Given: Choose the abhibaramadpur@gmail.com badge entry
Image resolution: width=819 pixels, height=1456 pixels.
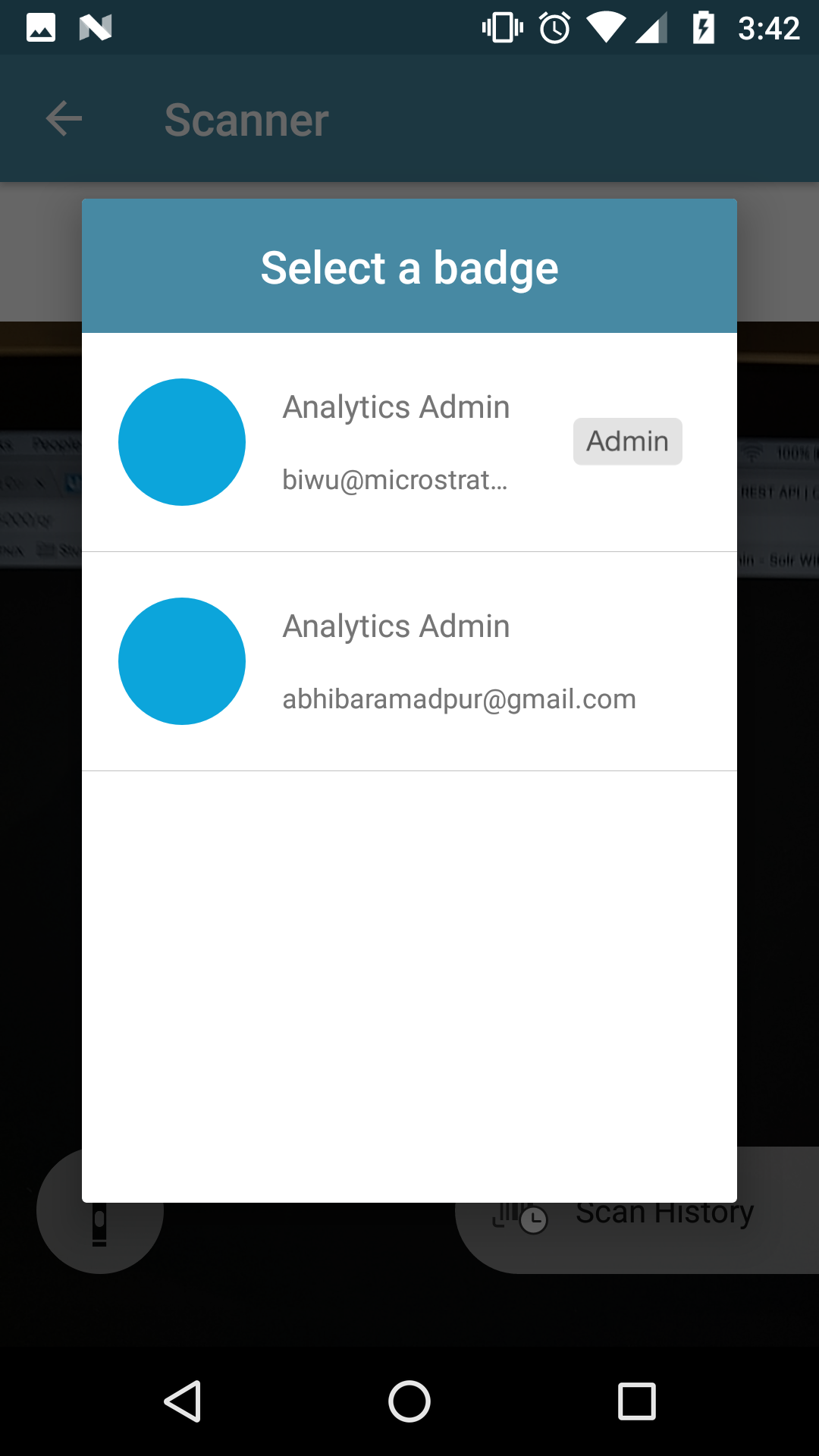Looking at the screenshot, I should pyautogui.click(x=409, y=661).
